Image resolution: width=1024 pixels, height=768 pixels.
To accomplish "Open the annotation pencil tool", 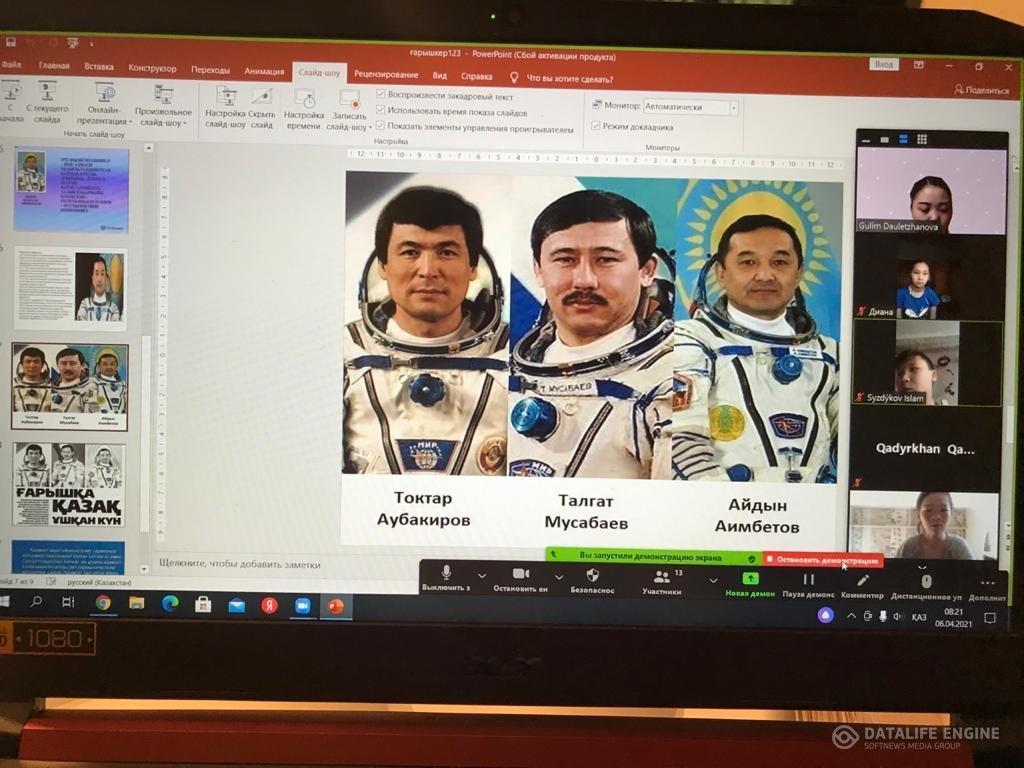I will (863, 580).
